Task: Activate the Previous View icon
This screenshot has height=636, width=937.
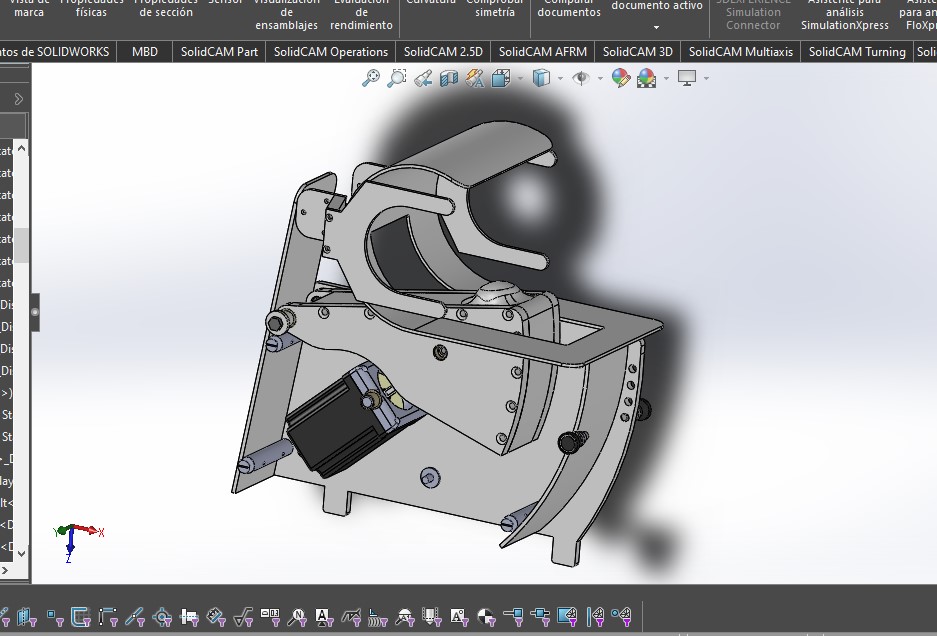Action: (x=423, y=78)
